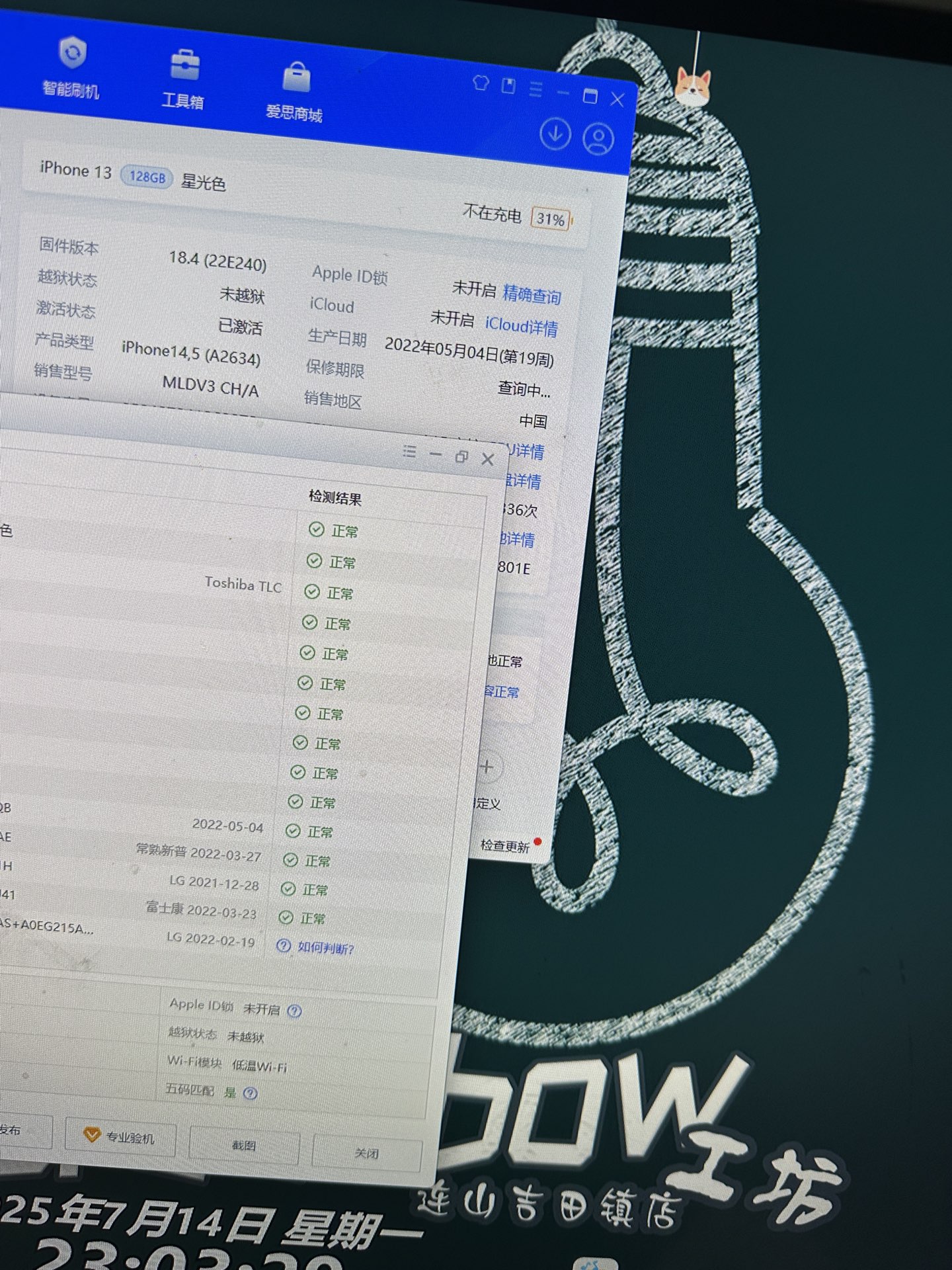952x1270 pixels.
Task: Open the main window hamburger menu
Action: point(535,89)
